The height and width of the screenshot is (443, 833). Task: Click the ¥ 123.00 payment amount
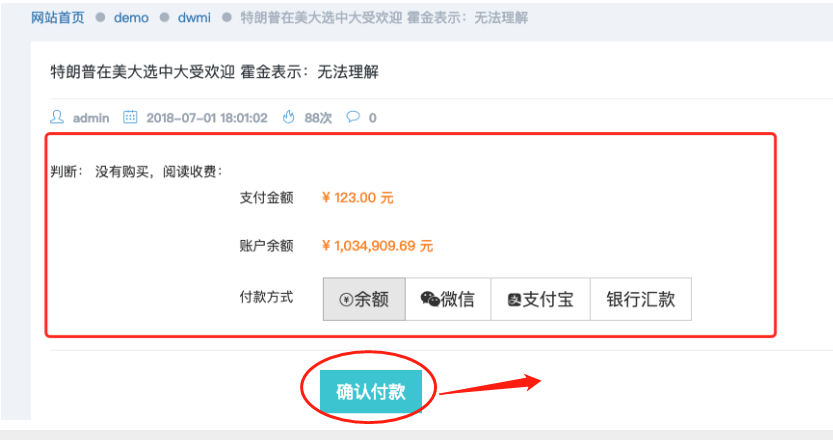(x=358, y=198)
